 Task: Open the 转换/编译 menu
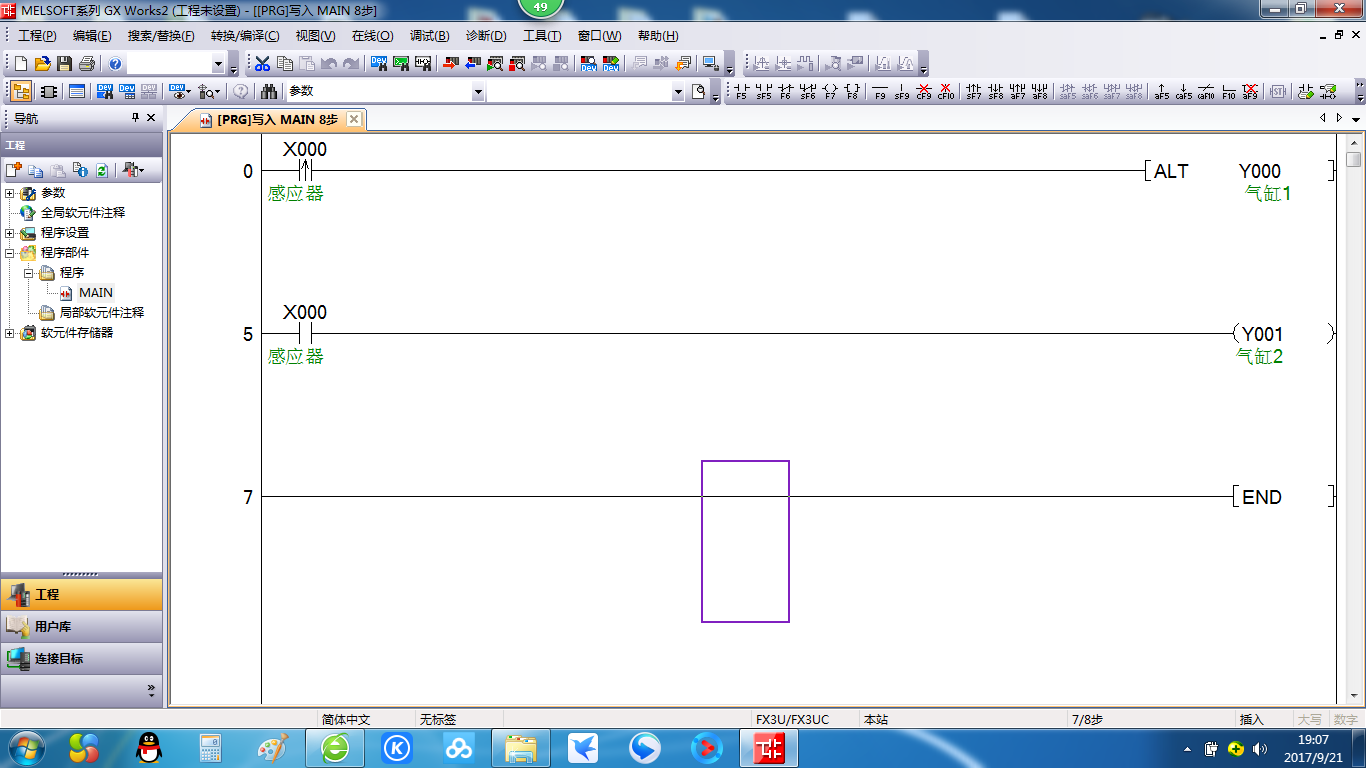(245, 36)
